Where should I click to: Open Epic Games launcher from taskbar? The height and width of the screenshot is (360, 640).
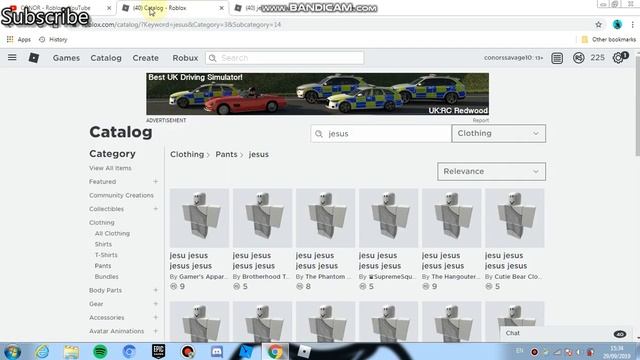[158, 351]
